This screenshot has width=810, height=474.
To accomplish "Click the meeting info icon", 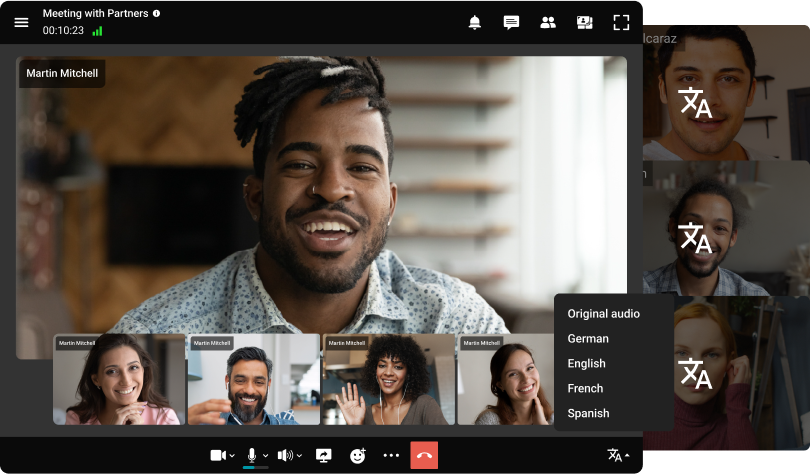I will (x=156, y=14).
